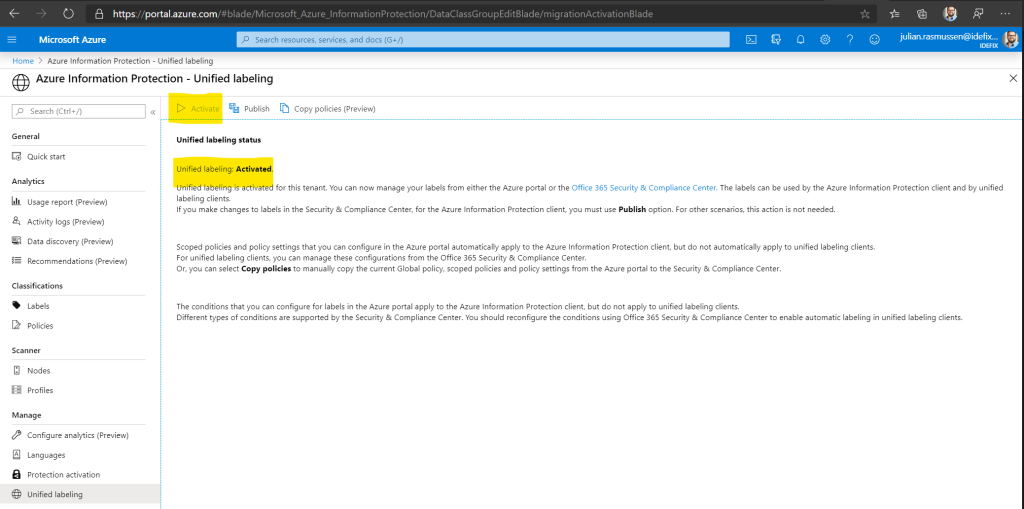The width and height of the screenshot is (1024, 509).
Task: Click the browser address bar URL
Action: (383, 14)
